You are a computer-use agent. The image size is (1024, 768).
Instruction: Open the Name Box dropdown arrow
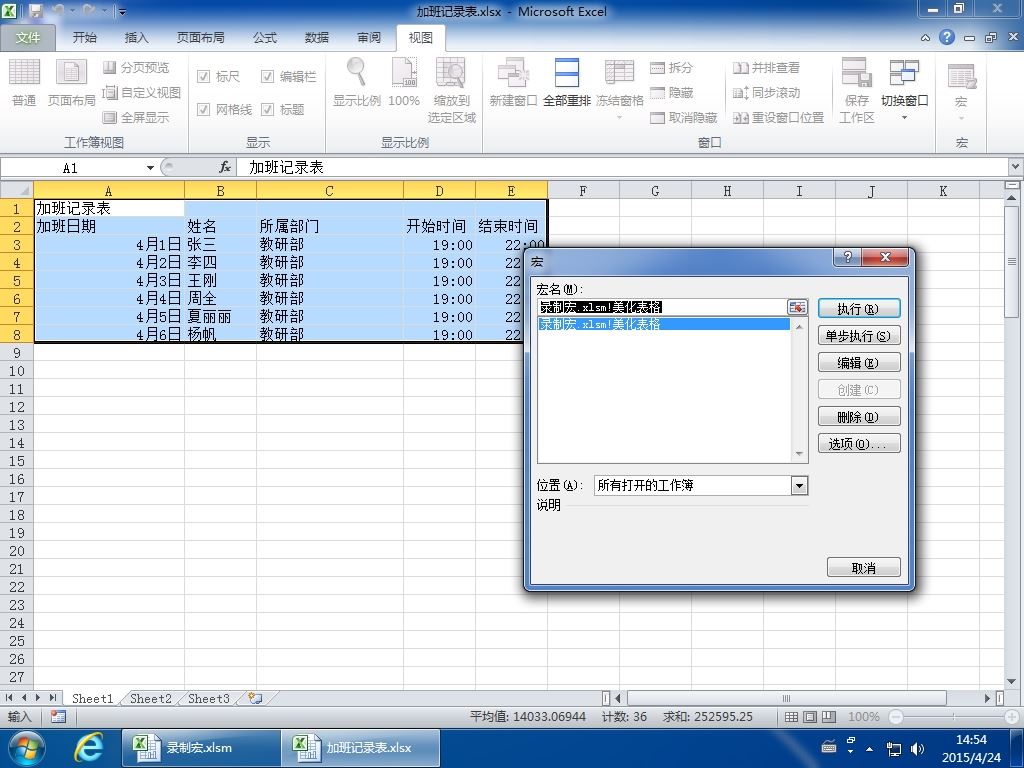point(150,168)
